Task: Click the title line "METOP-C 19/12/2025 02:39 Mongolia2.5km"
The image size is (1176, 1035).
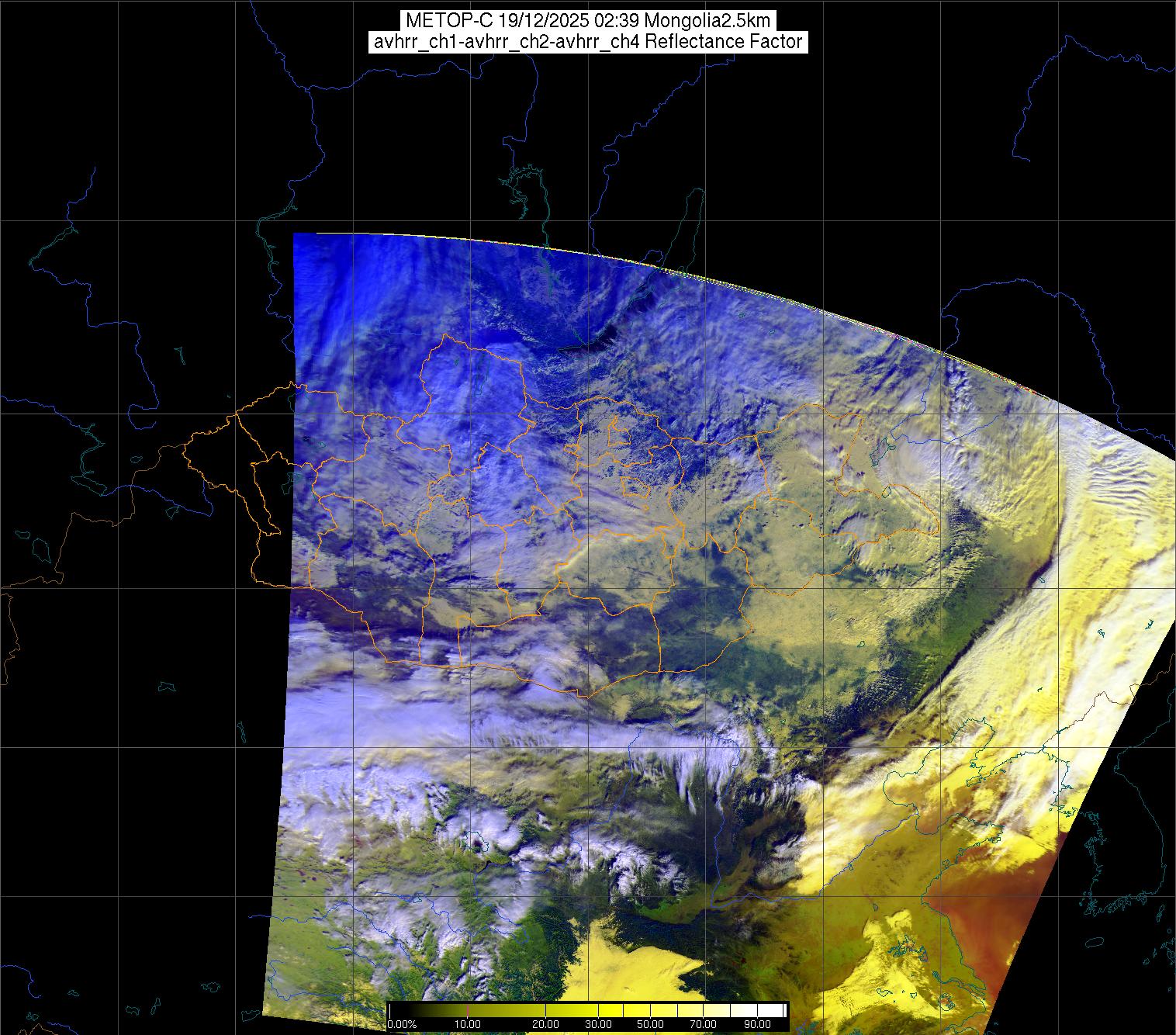Action: tap(588, 21)
